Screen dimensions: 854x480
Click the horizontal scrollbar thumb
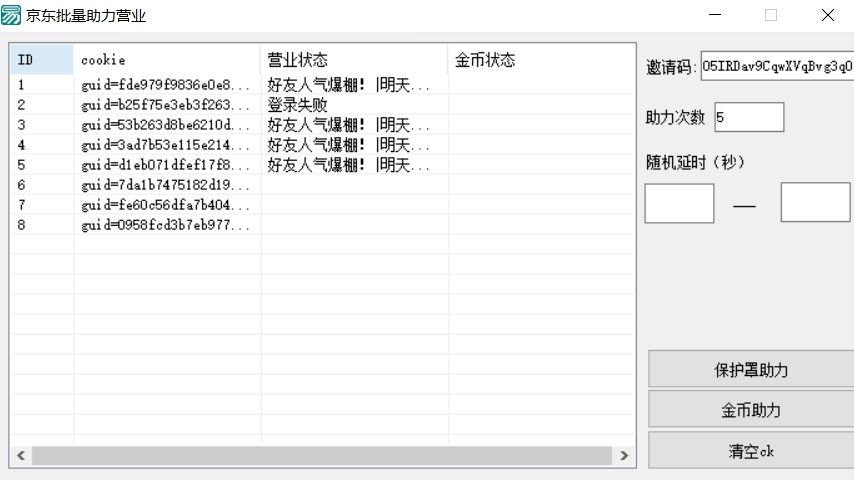tap(320, 455)
